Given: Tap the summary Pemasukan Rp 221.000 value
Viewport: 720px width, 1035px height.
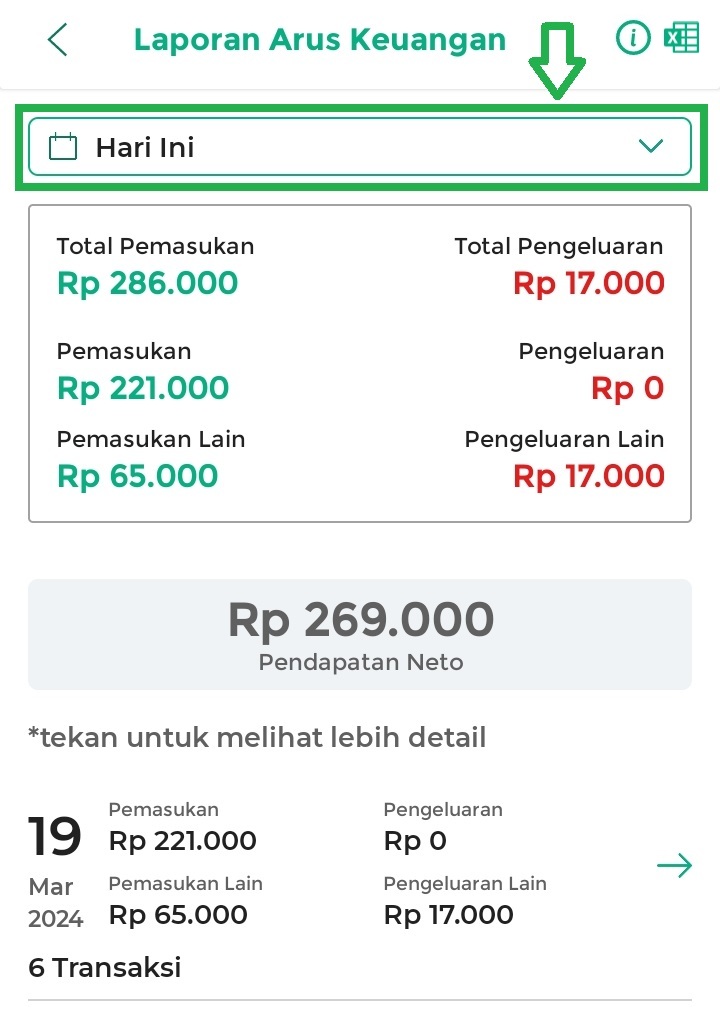Looking at the screenshot, I should tap(143, 388).
